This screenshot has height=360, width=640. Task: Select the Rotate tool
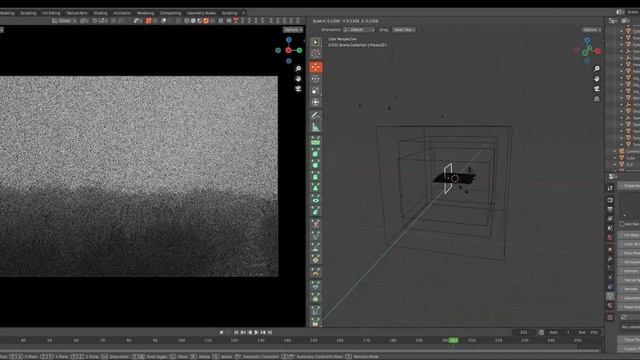coord(316,79)
